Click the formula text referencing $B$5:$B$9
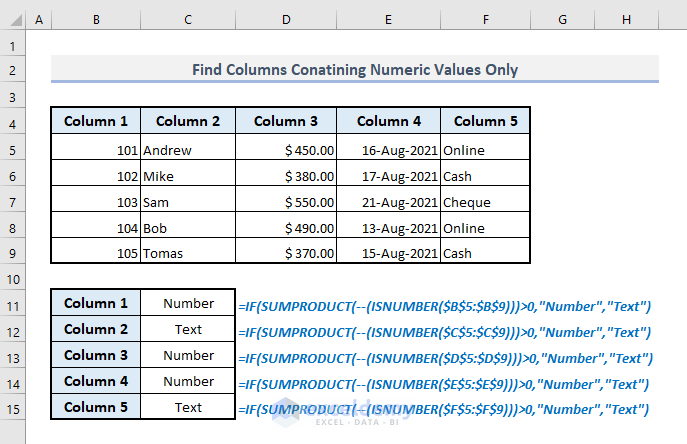The width and height of the screenshot is (687, 444). [444, 305]
